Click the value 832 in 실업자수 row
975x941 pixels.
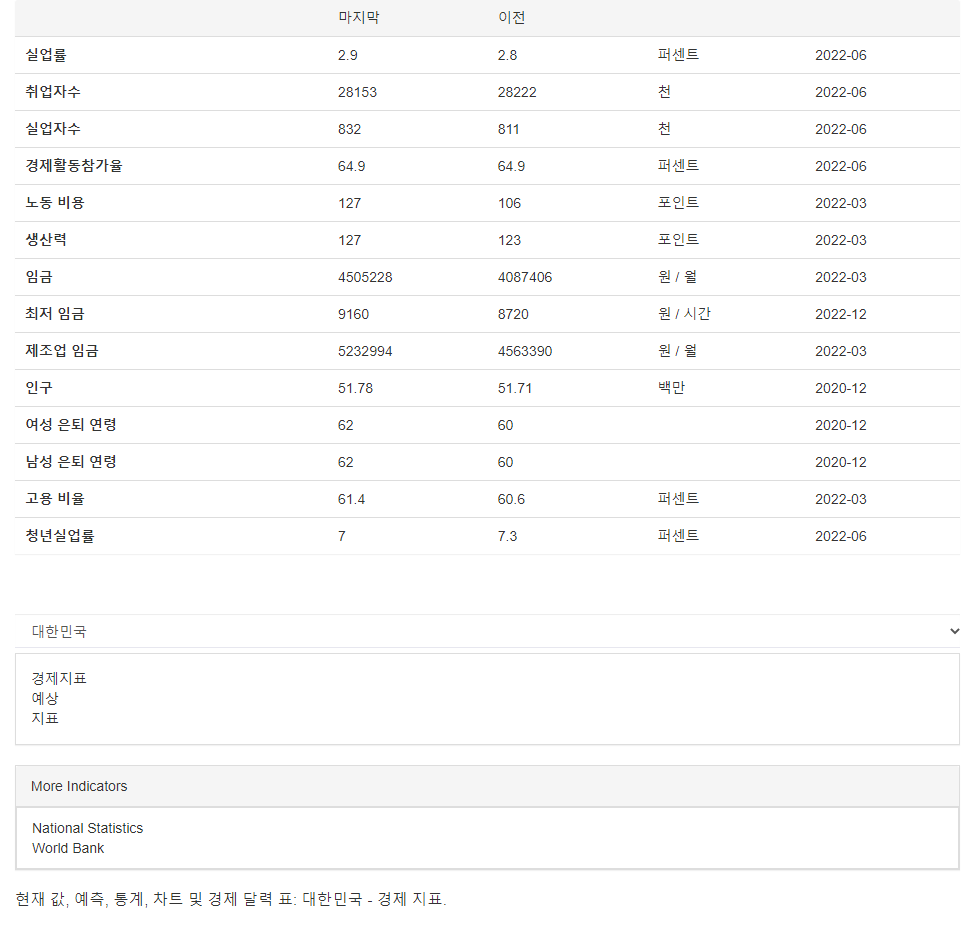(x=349, y=129)
